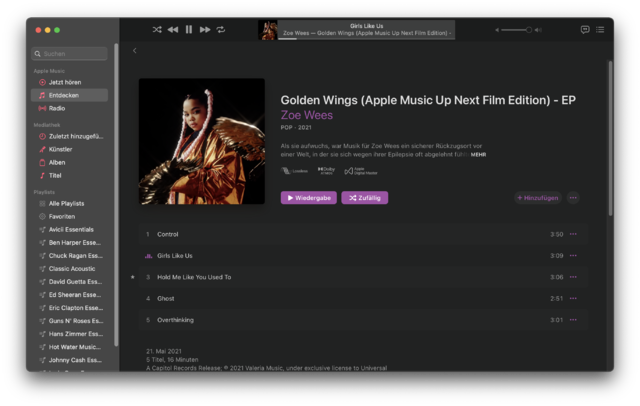The image size is (640, 406).
Task: Adjust the volume slider
Action: [x=517, y=30]
